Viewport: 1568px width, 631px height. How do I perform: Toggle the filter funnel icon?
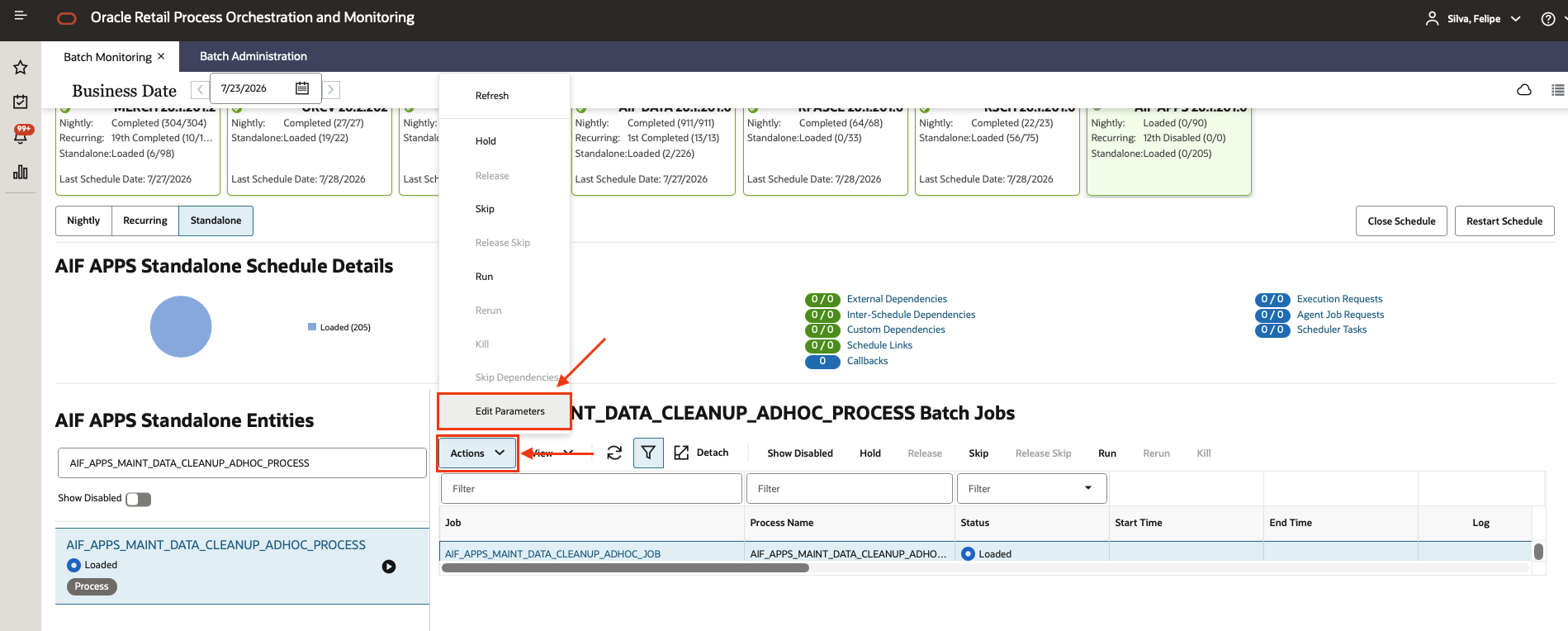(648, 453)
